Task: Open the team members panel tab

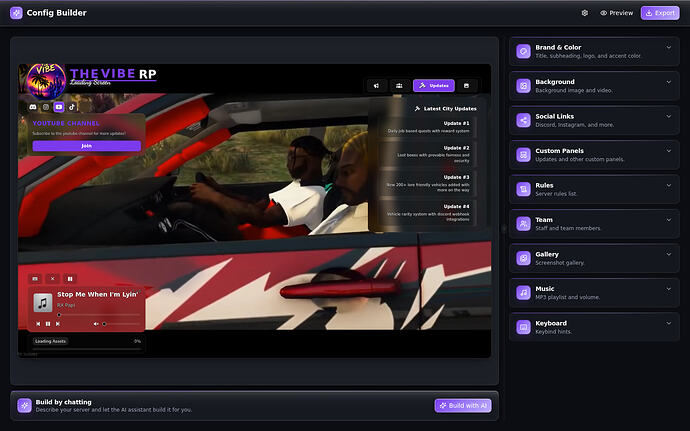Action: click(399, 86)
